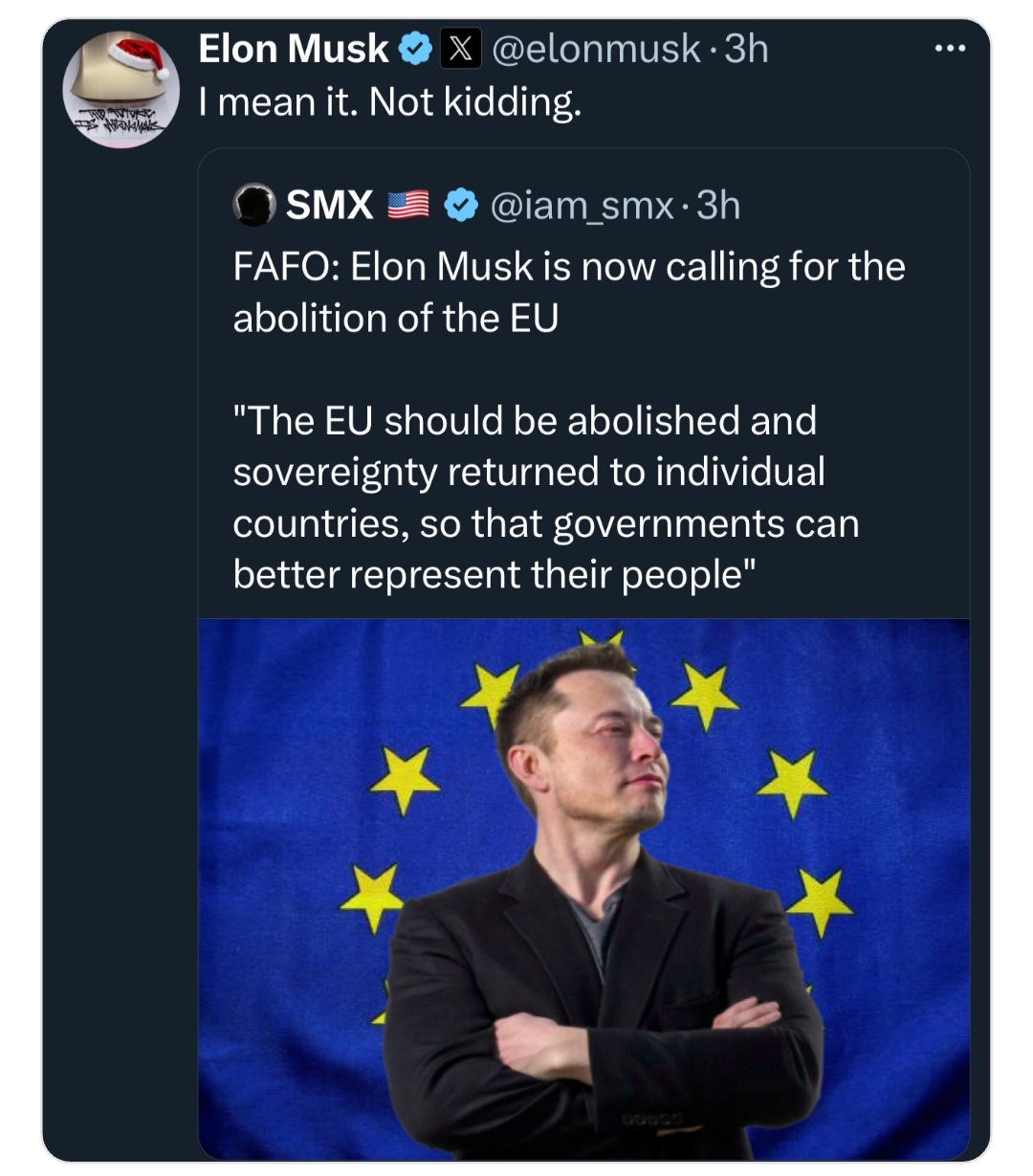This screenshot has width=1033, height=1176.
Task: Open the three-dot more options menu
Action: 950,49
